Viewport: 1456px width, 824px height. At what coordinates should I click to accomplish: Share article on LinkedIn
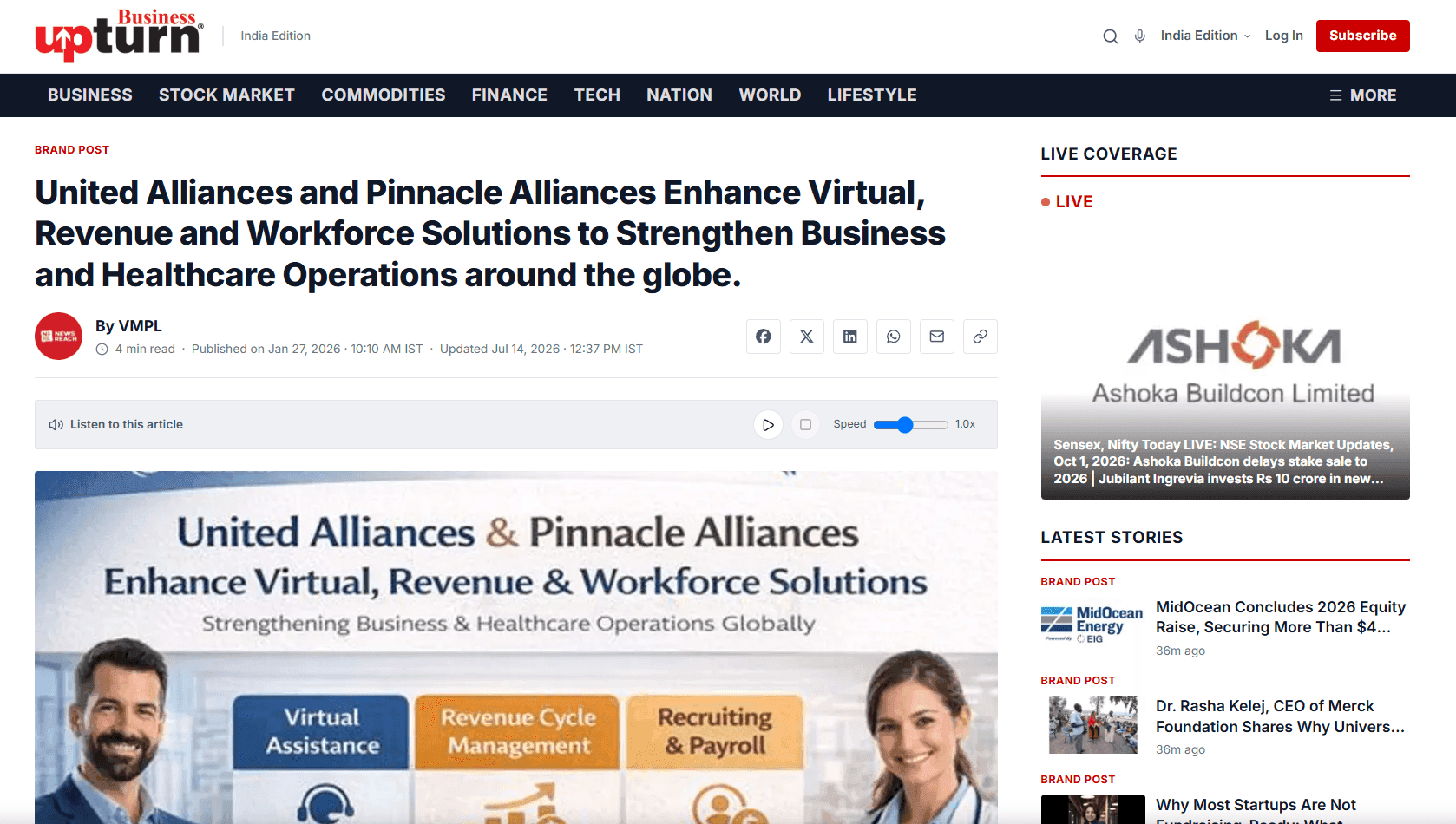pos(850,337)
